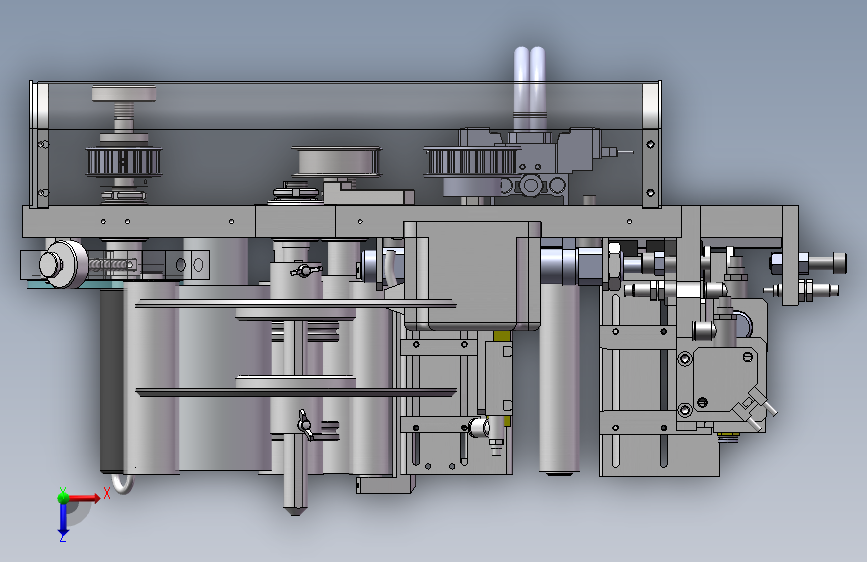Select the upper wing nut on the vertical shaft

coord(305,270)
